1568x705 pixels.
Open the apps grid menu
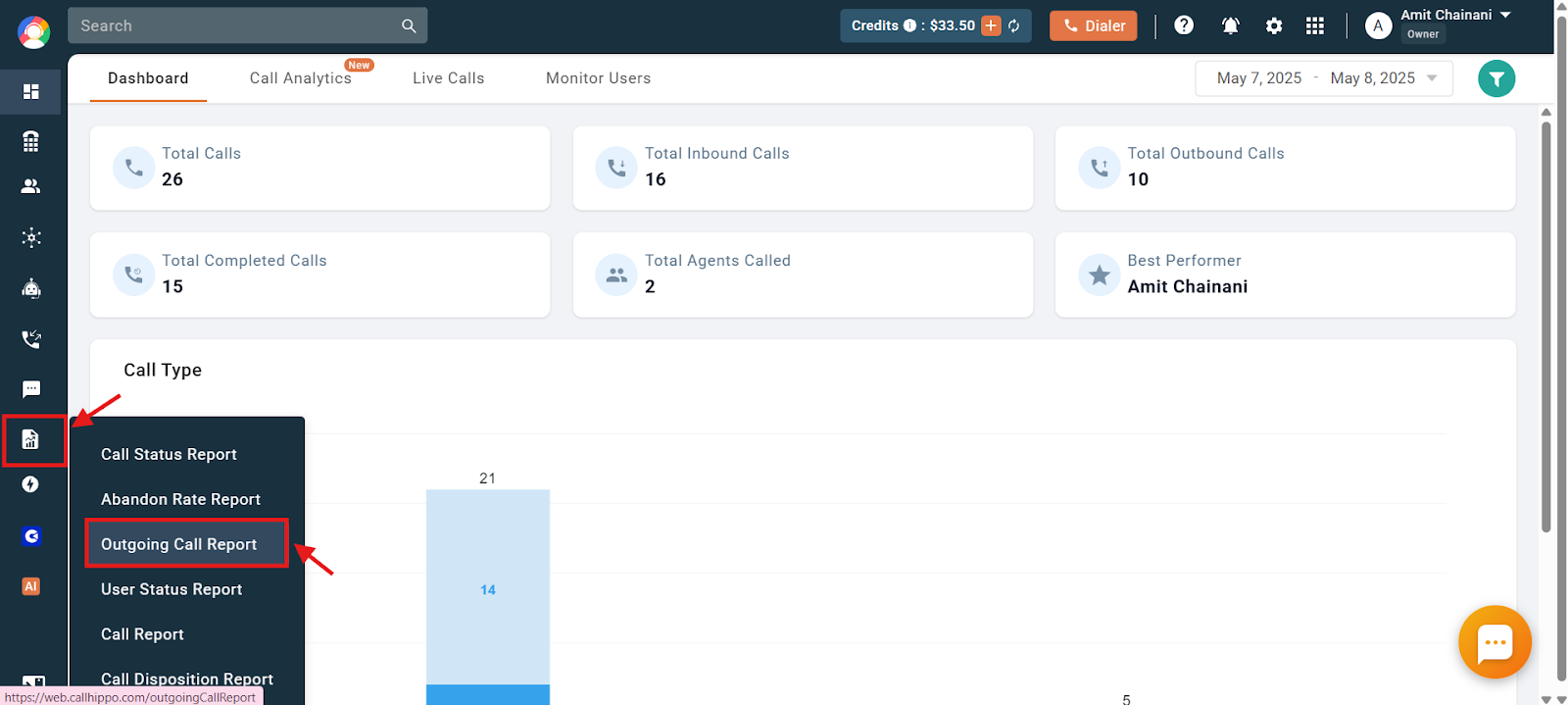[1315, 25]
